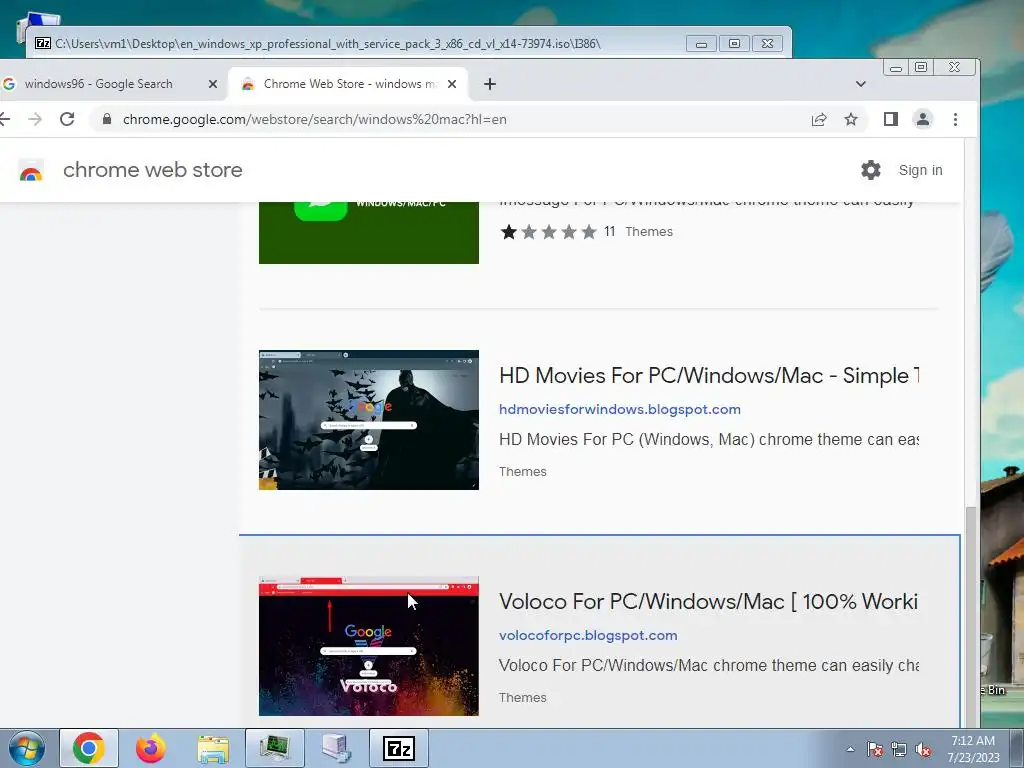Open the Action Center flag icon
The height and width of the screenshot is (768, 1024).
875,749
